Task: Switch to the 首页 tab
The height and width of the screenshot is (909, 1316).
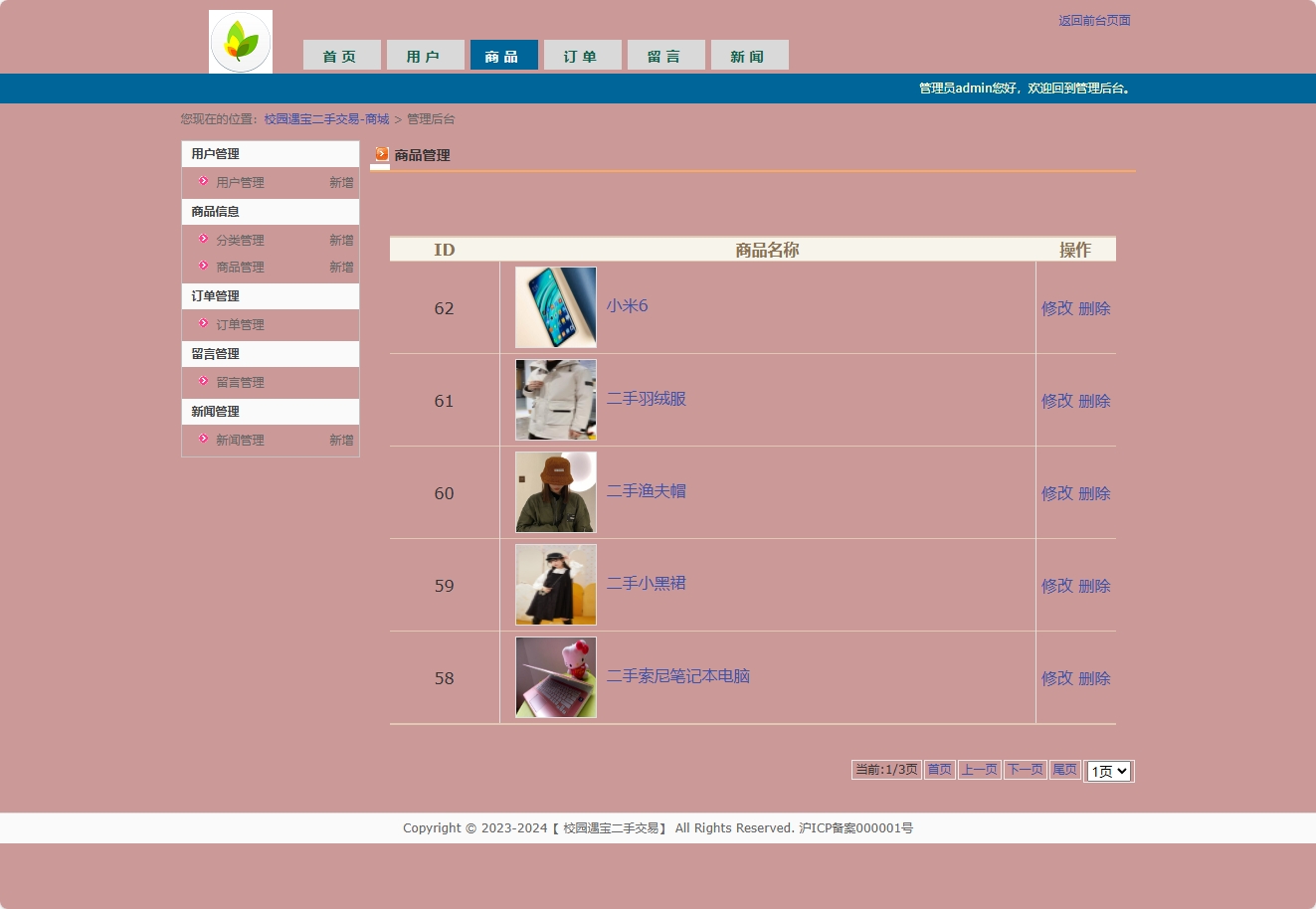Action: pos(341,55)
